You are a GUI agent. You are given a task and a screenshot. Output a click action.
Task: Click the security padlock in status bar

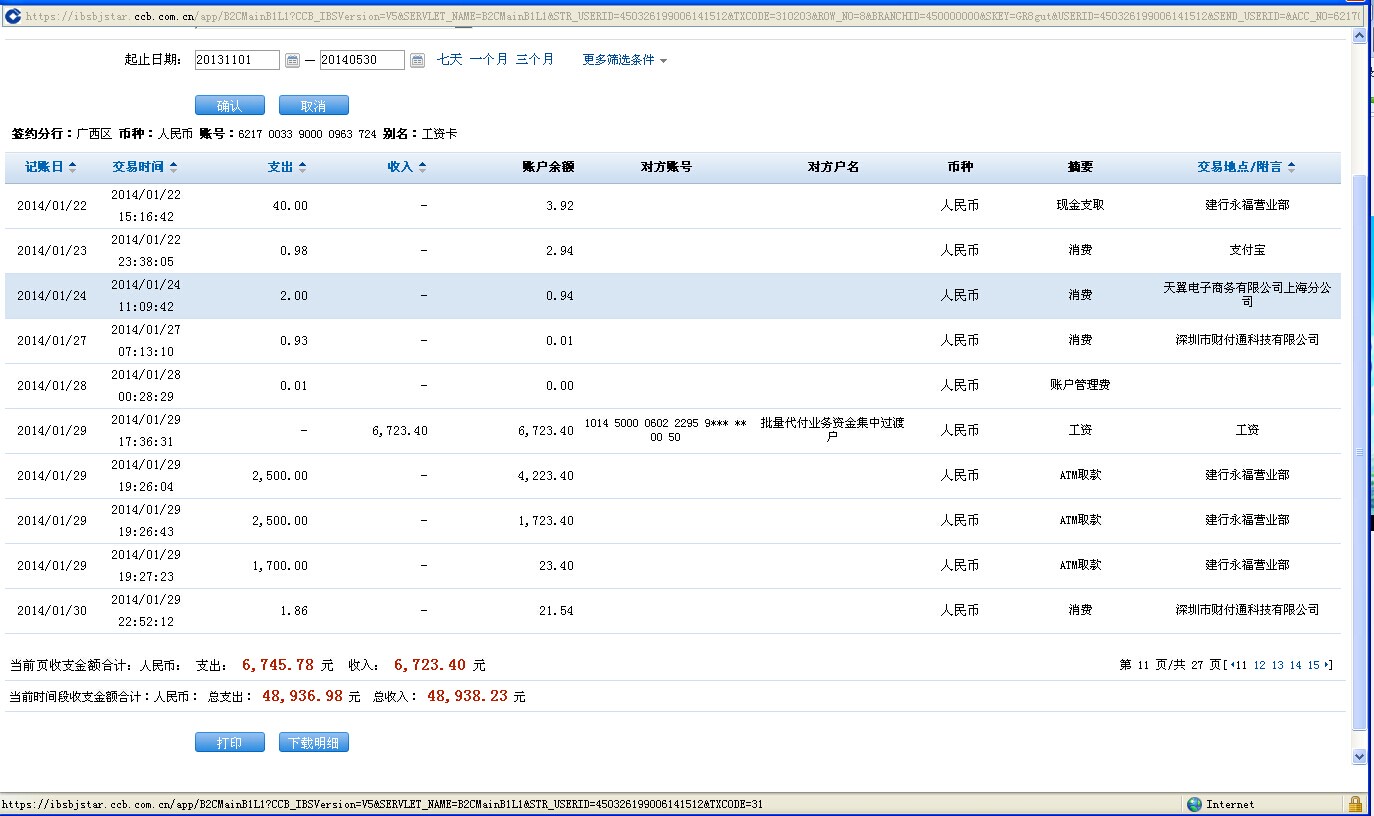(x=1355, y=804)
